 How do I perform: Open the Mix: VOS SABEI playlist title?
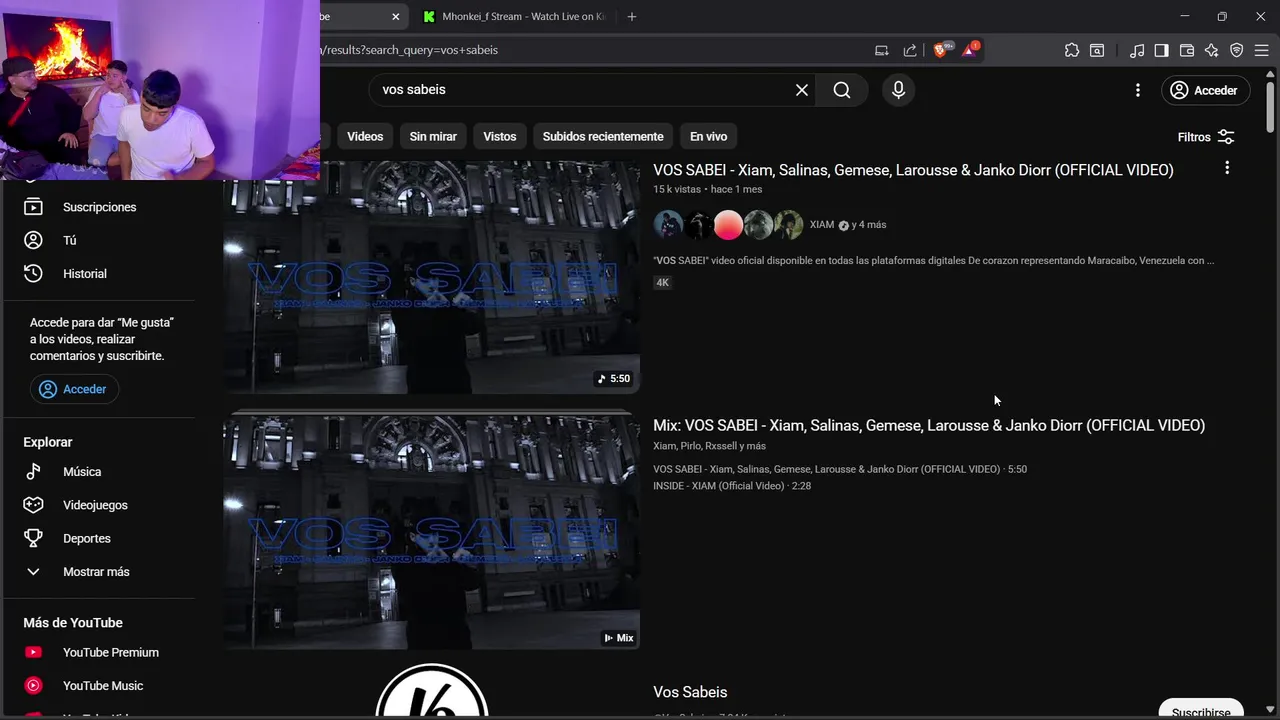pos(929,425)
